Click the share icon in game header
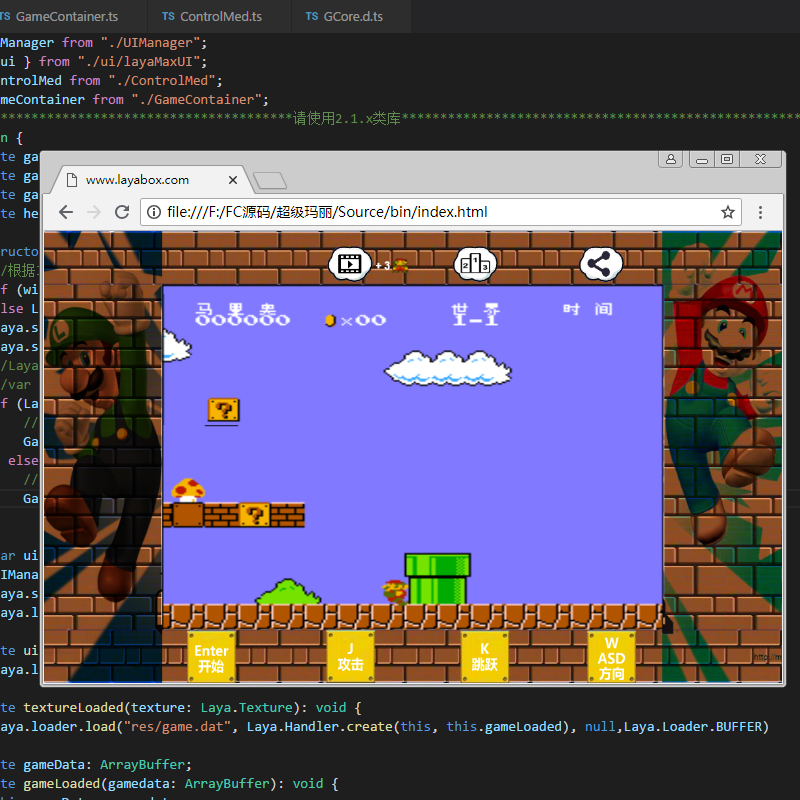Image resolution: width=800 pixels, height=800 pixels. (600, 264)
